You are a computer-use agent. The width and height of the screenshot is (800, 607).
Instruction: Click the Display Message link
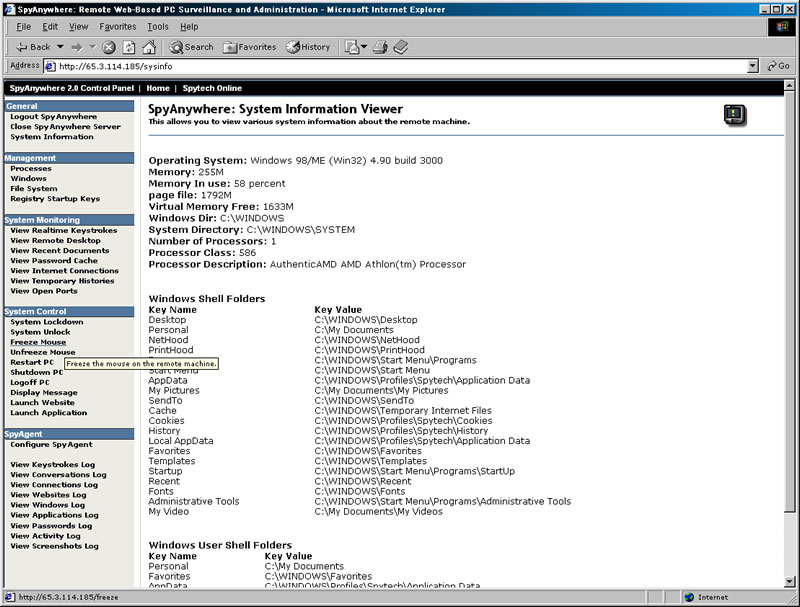click(44, 392)
